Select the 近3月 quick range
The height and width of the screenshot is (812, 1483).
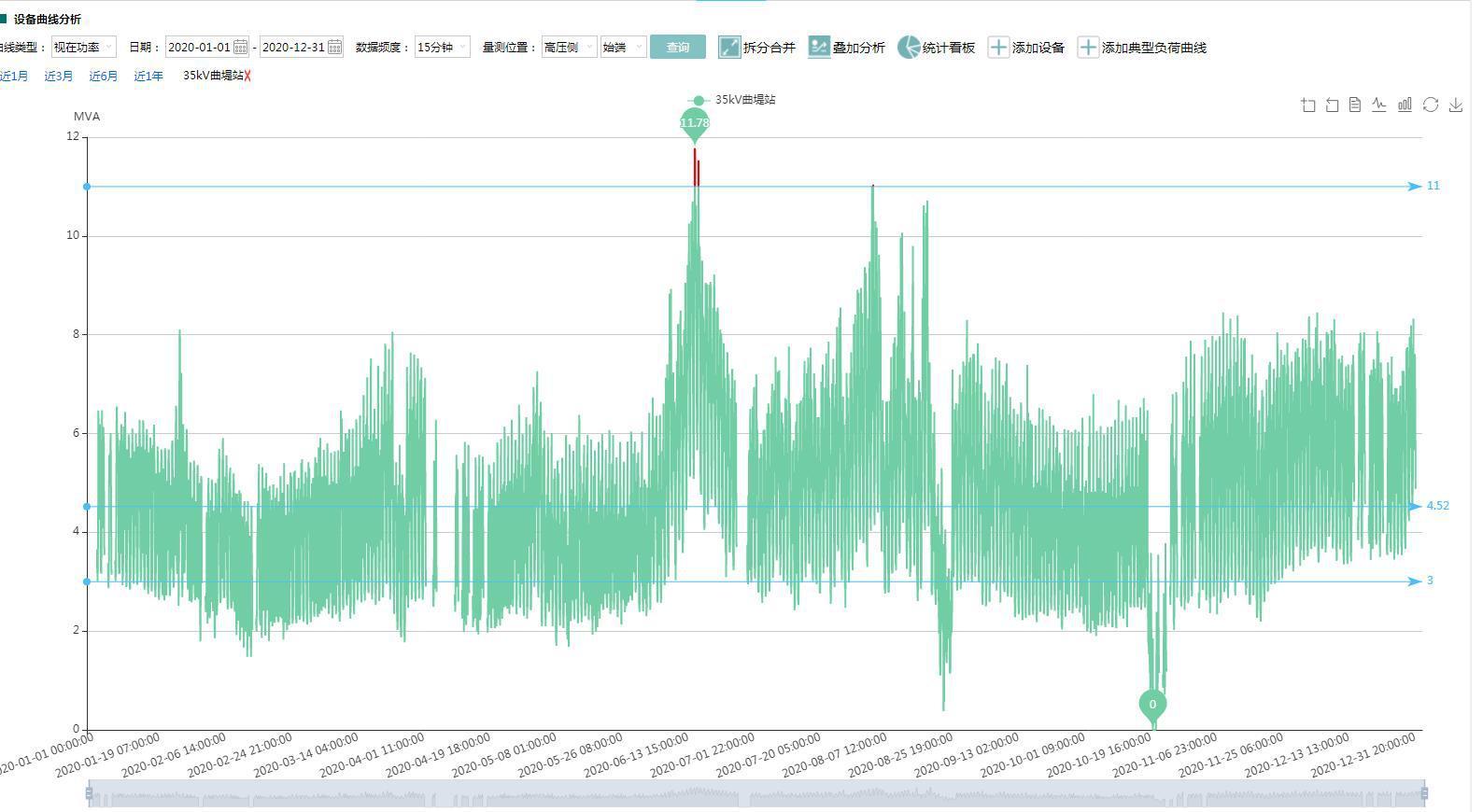click(59, 77)
